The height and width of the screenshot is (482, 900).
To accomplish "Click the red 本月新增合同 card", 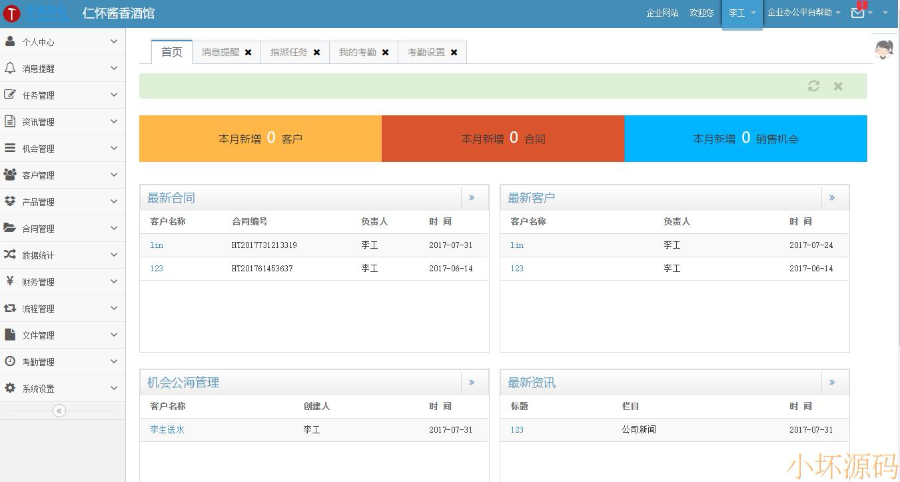I will (x=503, y=138).
